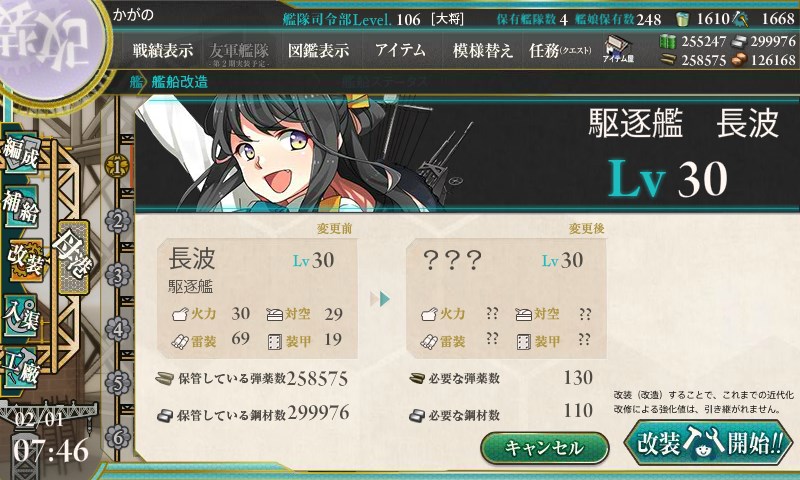The height and width of the screenshot is (480, 800).
Task: Start remodel with 改装開始 button
Action: point(709,442)
